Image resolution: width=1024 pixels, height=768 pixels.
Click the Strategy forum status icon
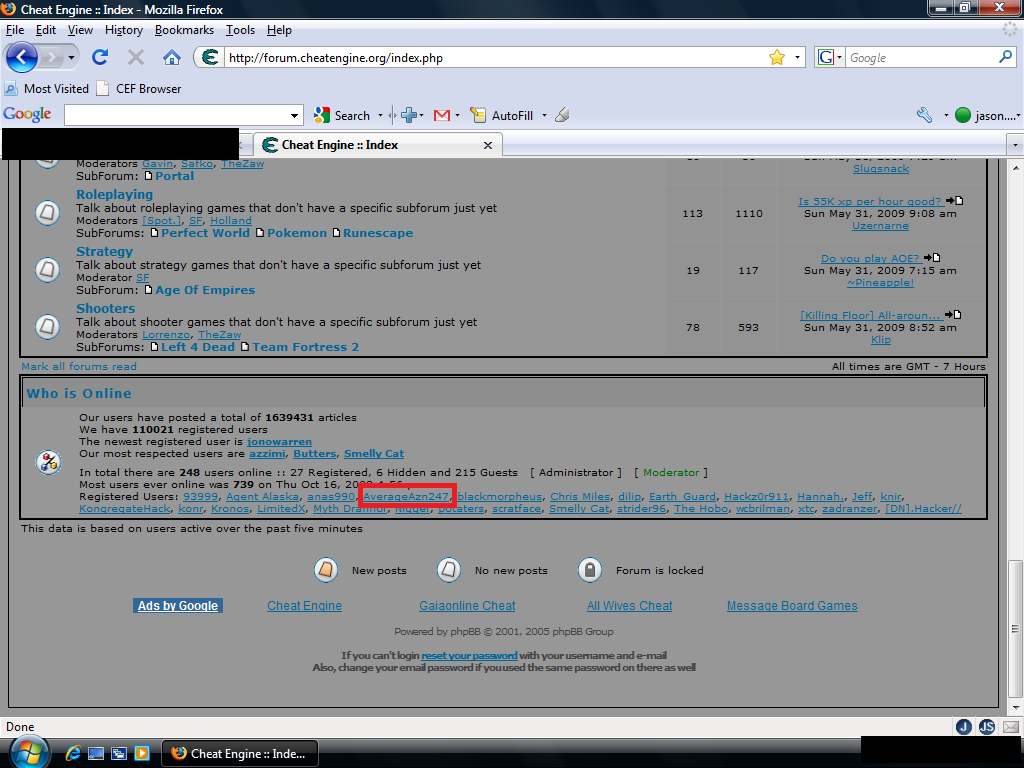point(48,270)
